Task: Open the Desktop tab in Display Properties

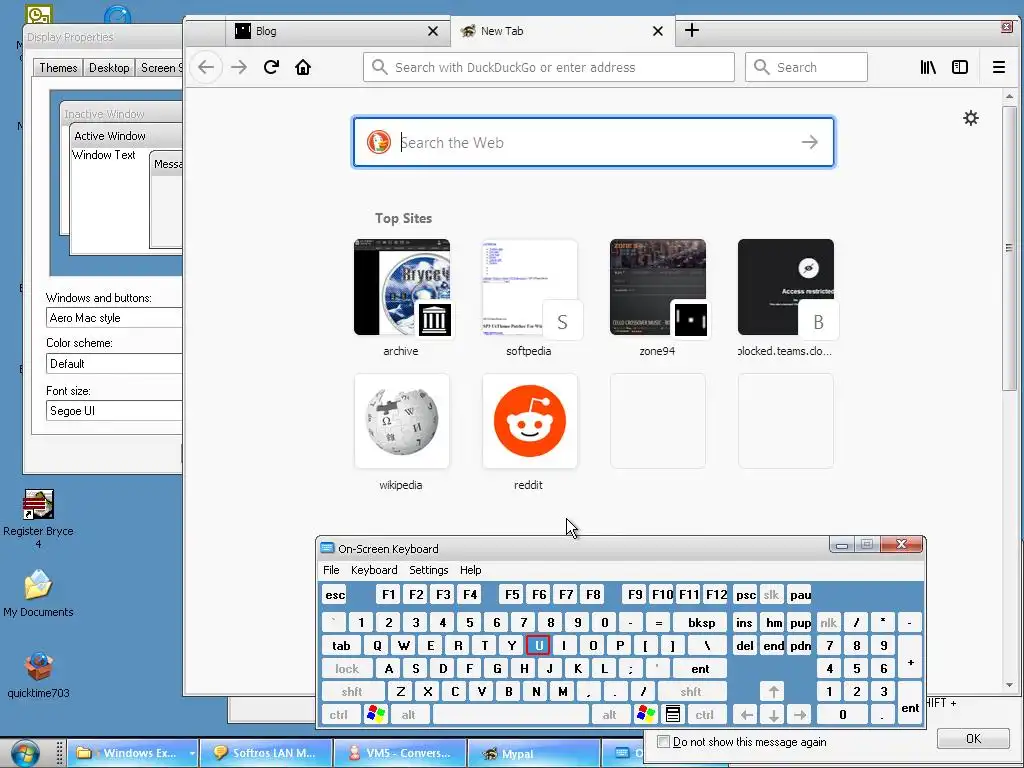Action: point(109,68)
